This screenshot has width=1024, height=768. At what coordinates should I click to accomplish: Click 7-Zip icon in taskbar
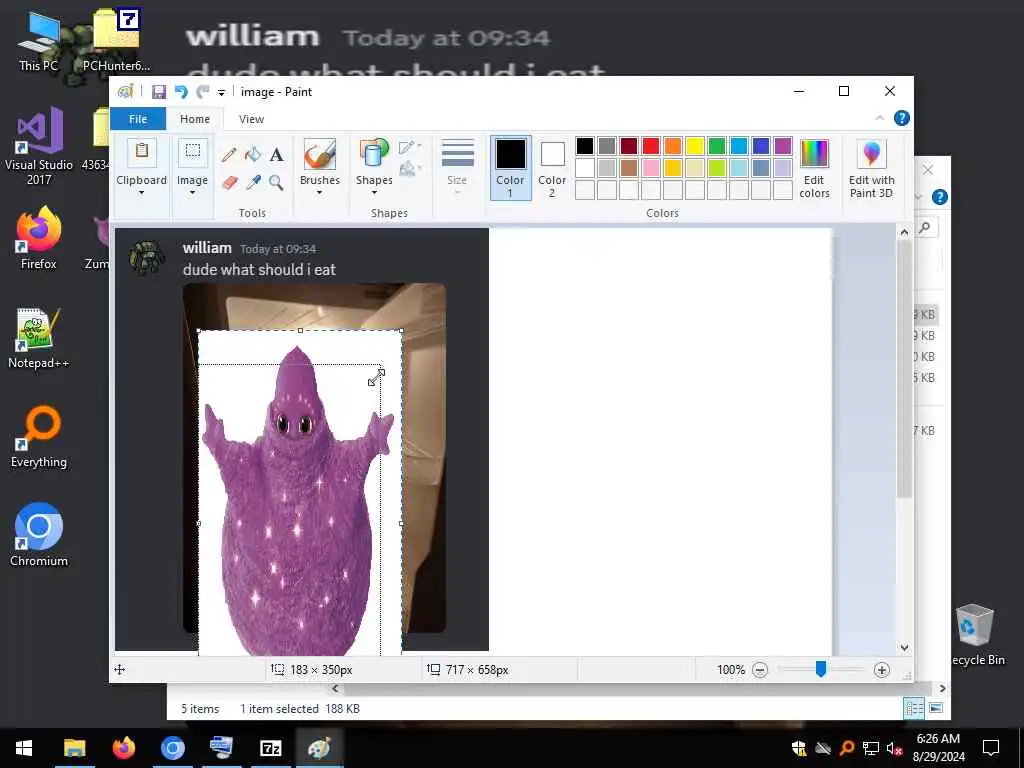[x=270, y=748]
